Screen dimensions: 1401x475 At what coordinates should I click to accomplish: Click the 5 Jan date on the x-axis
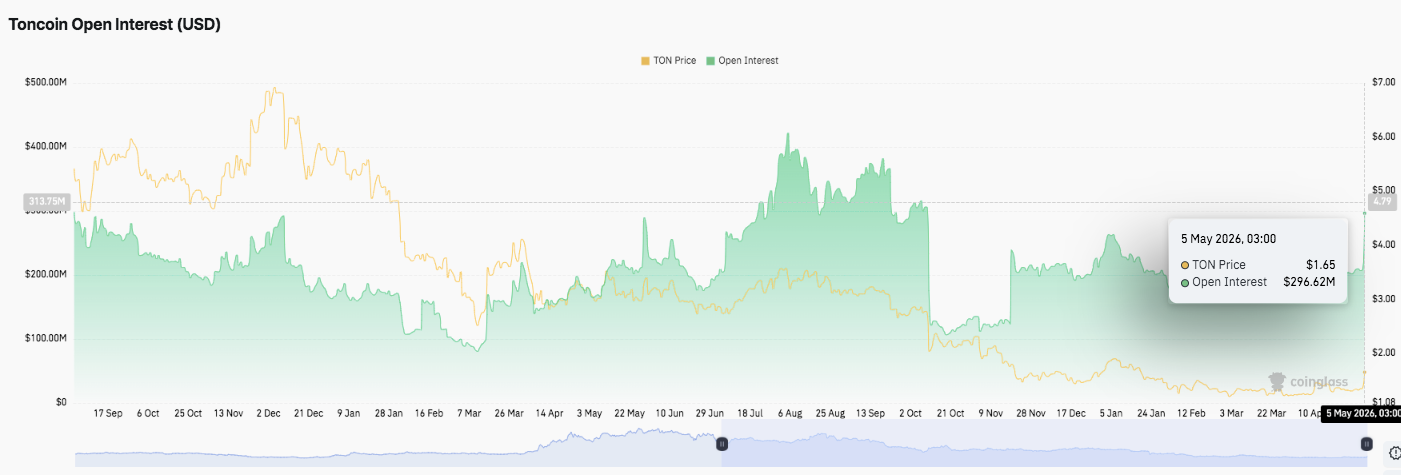(1110, 413)
